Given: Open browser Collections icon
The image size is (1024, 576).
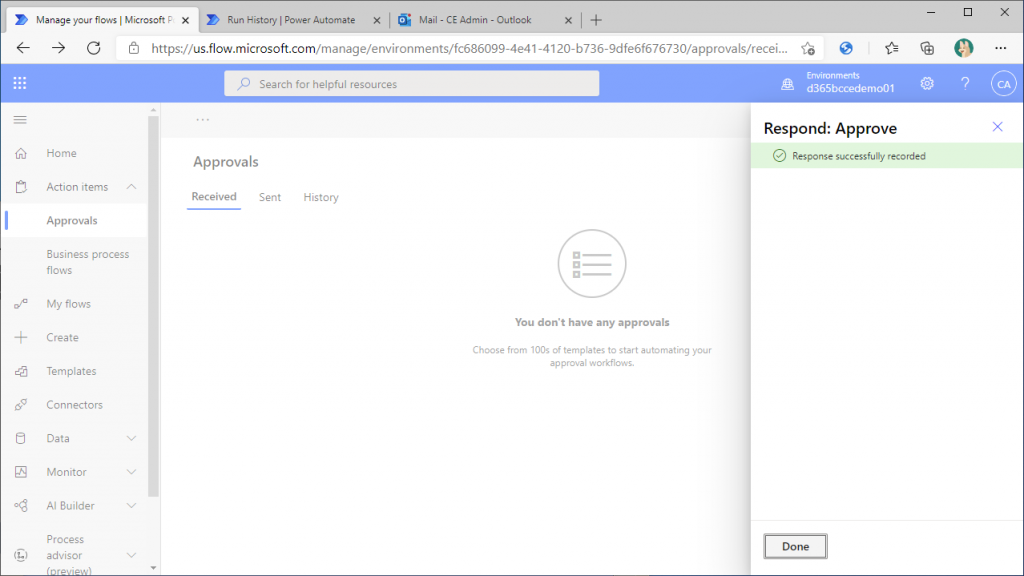Looking at the screenshot, I should [927, 48].
